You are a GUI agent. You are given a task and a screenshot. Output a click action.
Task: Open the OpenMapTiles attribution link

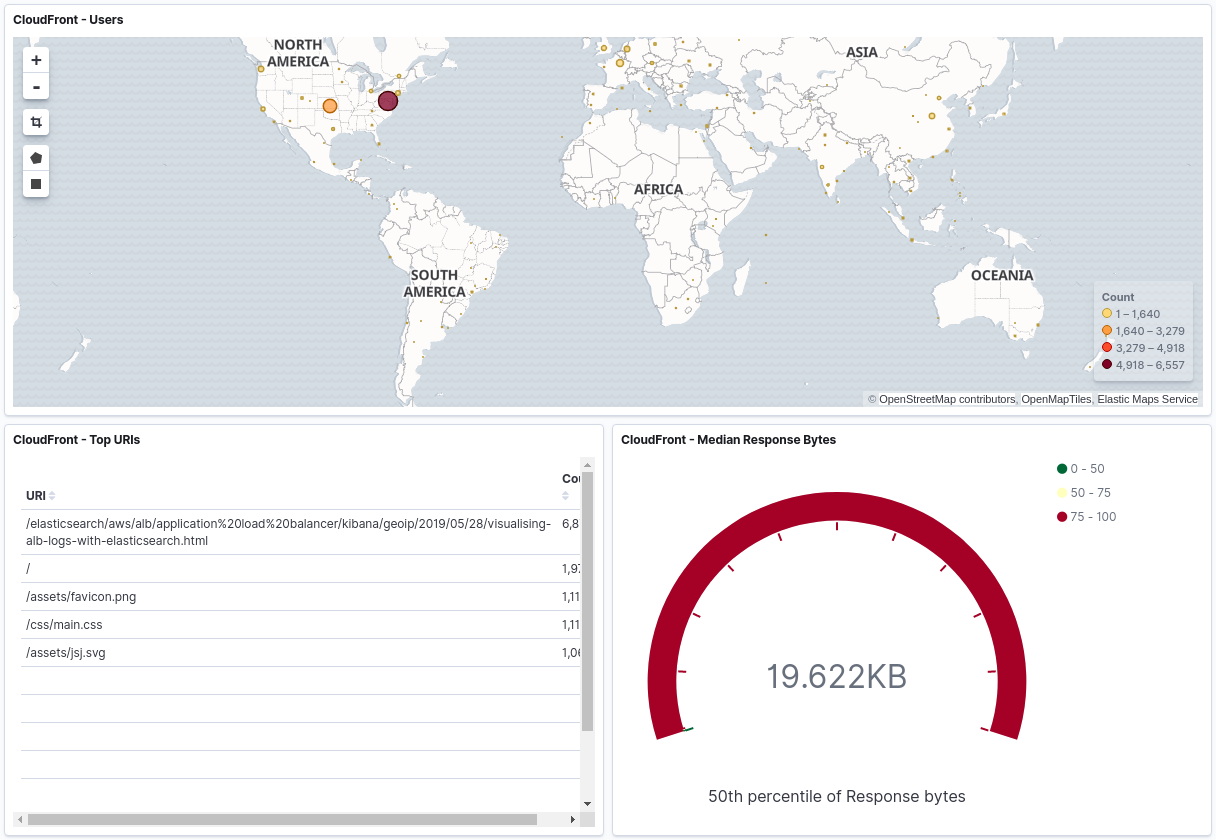click(x=1056, y=399)
